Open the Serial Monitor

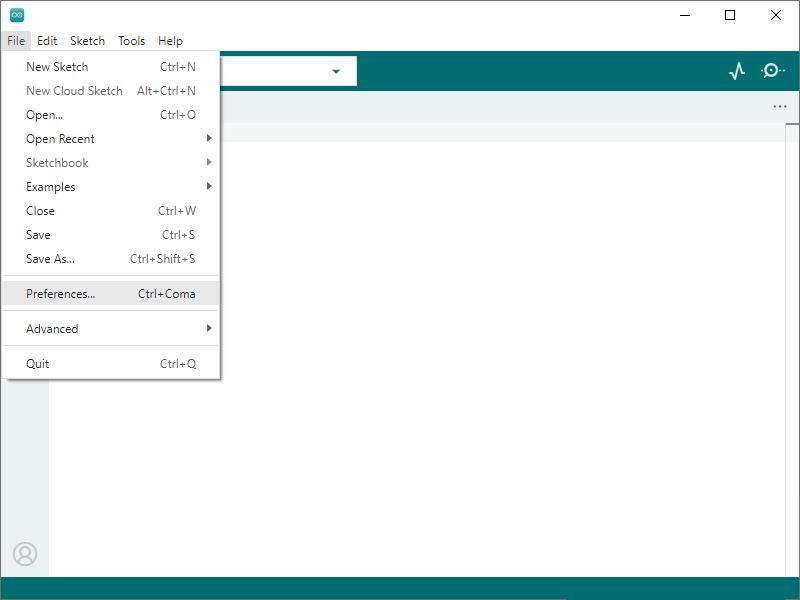(x=772, y=70)
